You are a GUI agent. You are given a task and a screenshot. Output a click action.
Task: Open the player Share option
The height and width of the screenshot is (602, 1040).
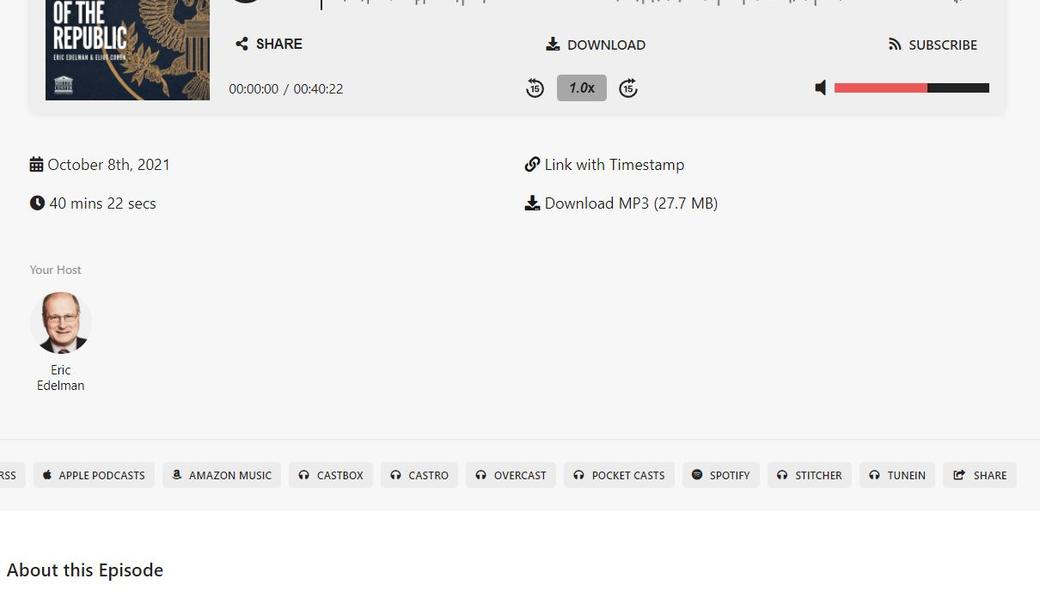(269, 44)
